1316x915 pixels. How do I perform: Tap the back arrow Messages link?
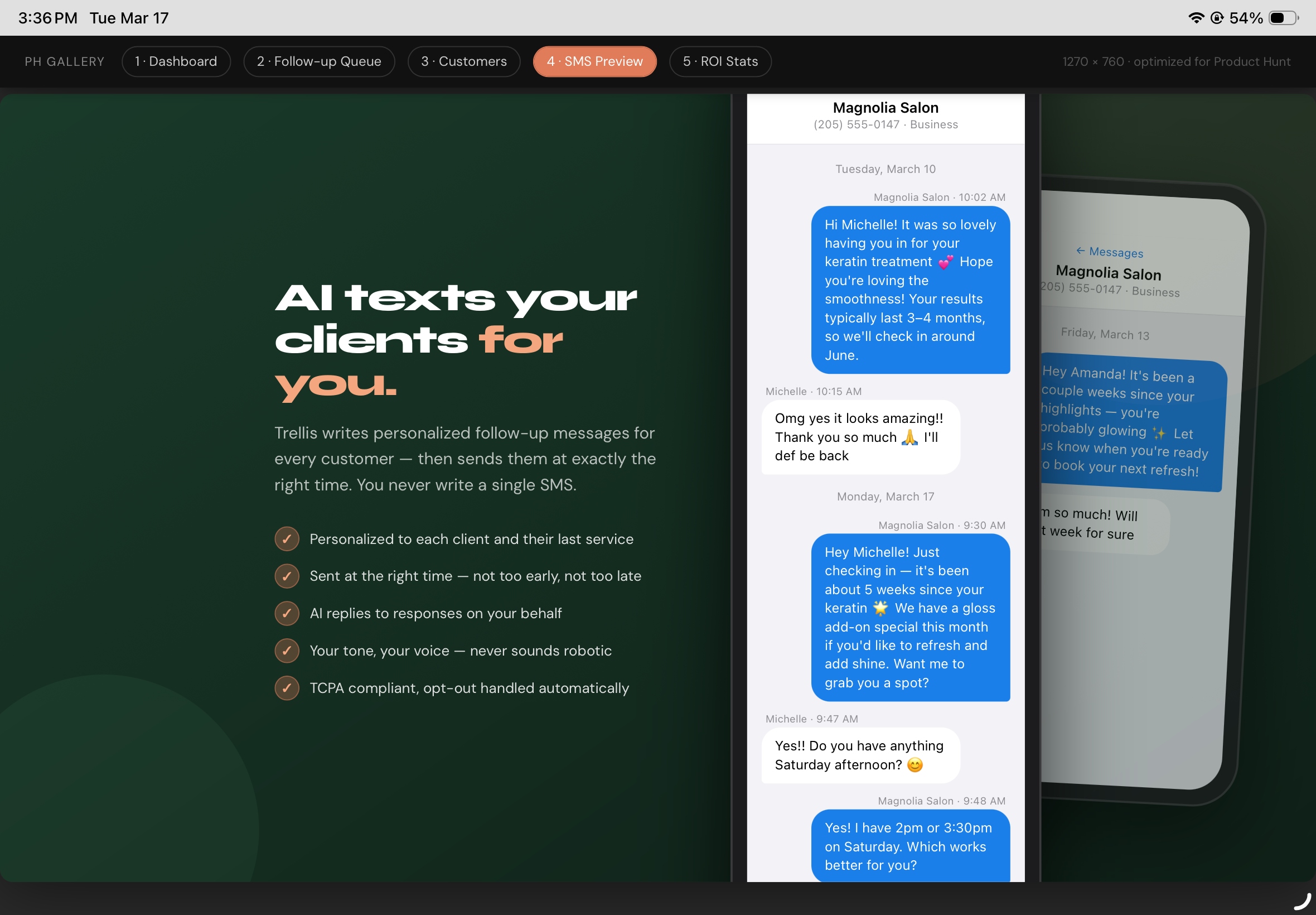1109,252
